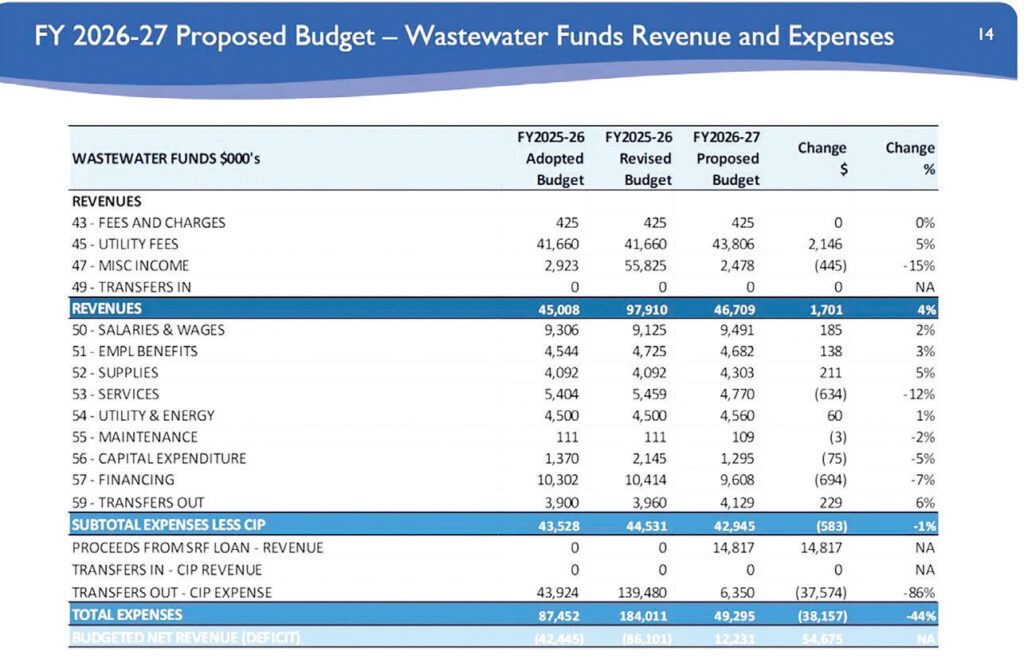Click CIP expense percent change -86%

(x=919, y=593)
